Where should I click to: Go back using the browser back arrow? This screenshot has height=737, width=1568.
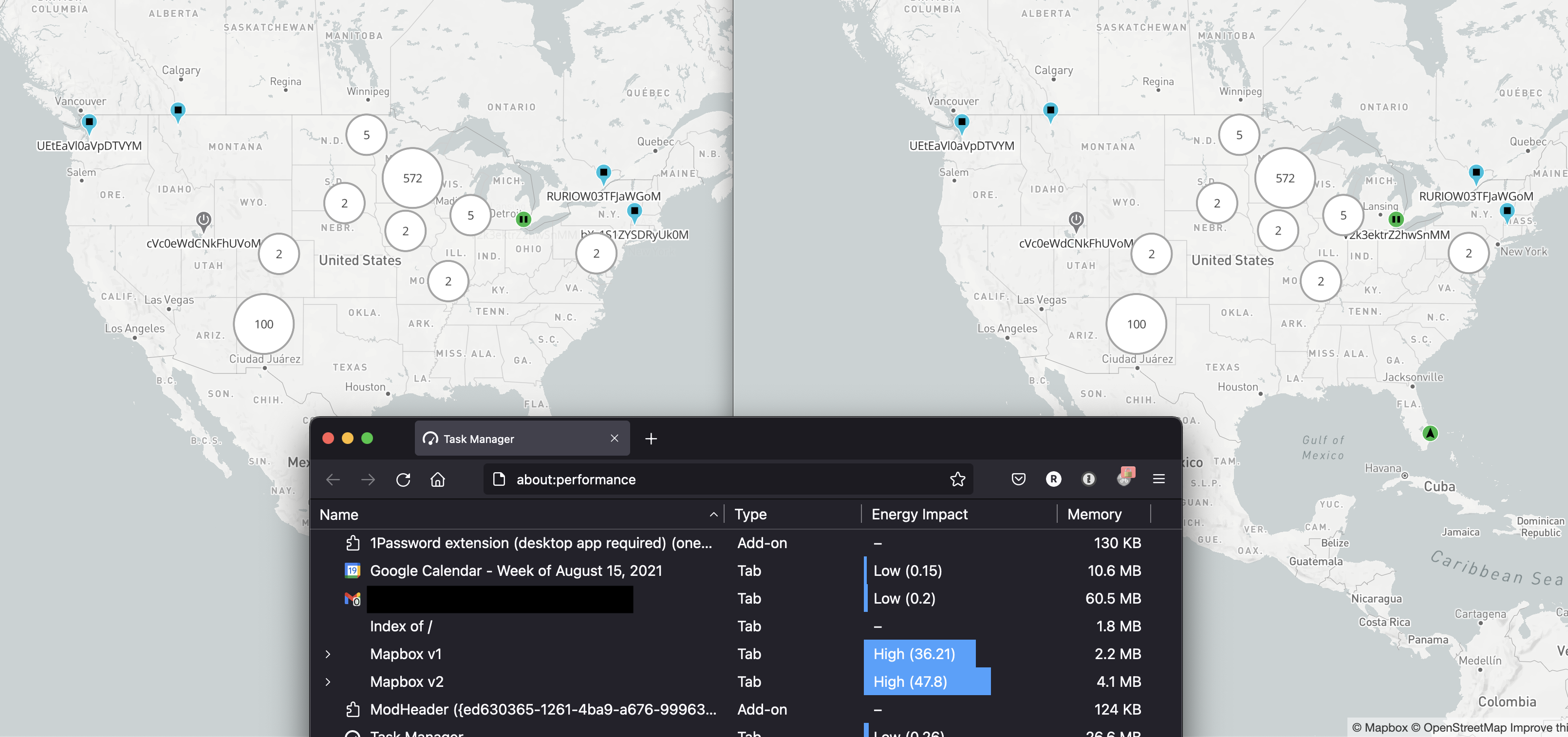[x=333, y=479]
